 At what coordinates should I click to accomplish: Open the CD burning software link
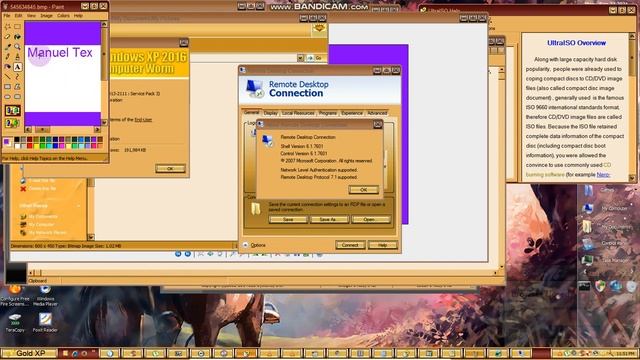pos(569,170)
